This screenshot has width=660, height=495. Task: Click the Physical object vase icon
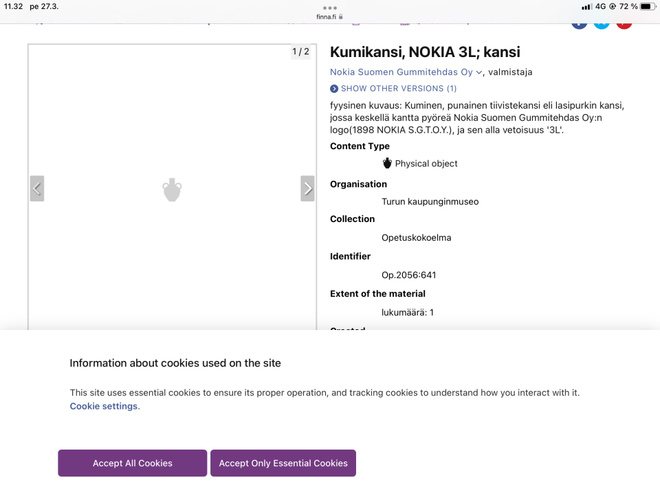(387, 163)
